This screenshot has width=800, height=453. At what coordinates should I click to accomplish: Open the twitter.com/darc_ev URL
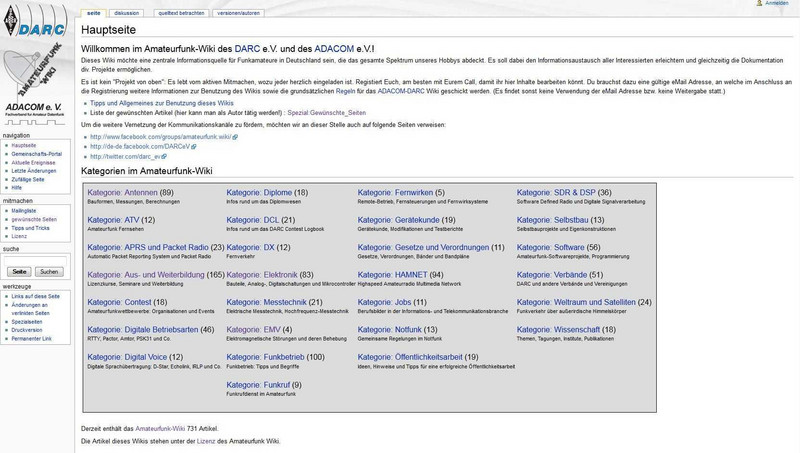126,157
